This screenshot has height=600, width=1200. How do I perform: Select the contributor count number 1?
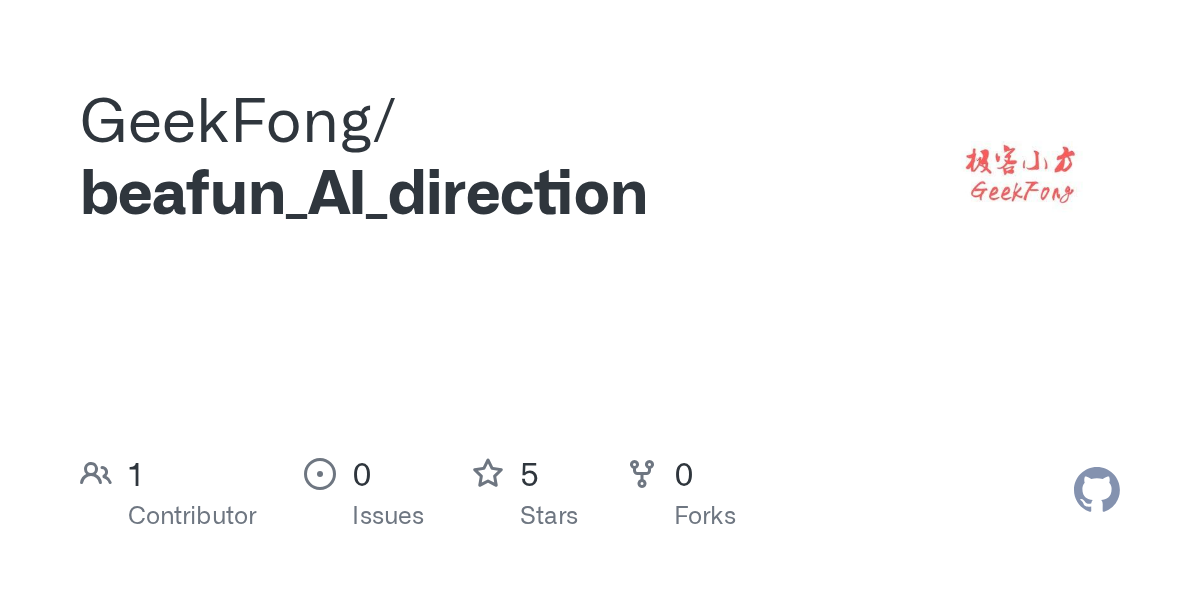click(x=135, y=475)
